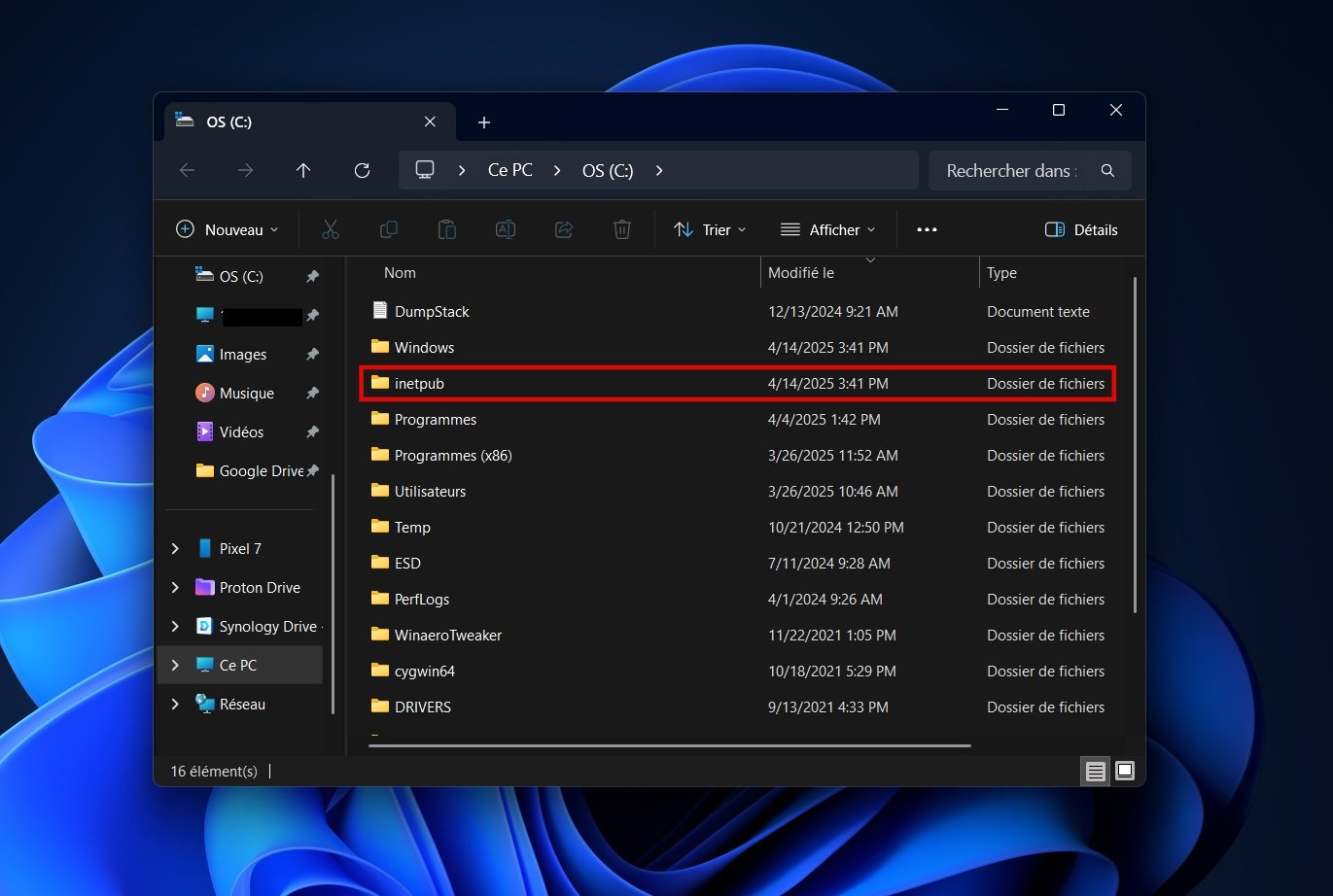The height and width of the screenshot is (896, 1333).
Task: Switch to details list view
Action: pyautogui.click(x=1096, y=772)
